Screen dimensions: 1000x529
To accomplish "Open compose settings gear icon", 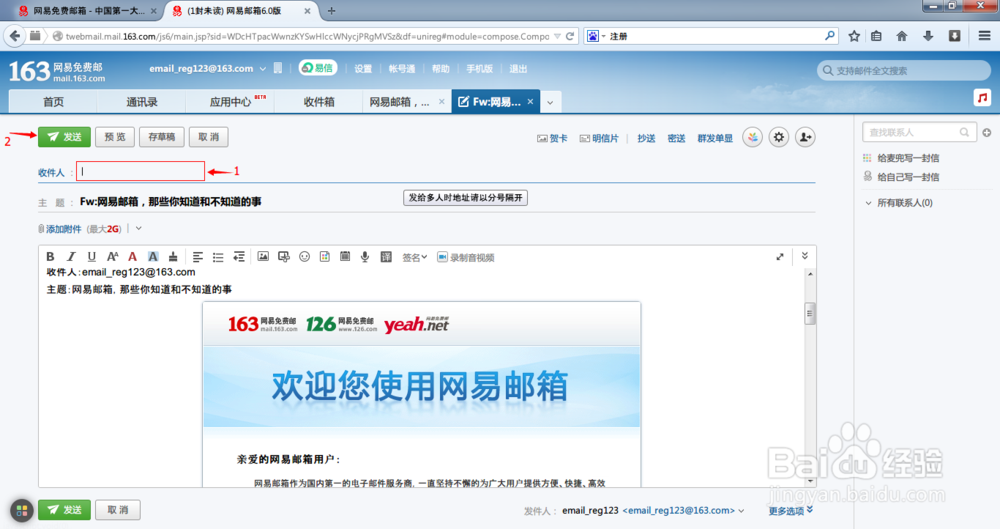I will (779, 137).
